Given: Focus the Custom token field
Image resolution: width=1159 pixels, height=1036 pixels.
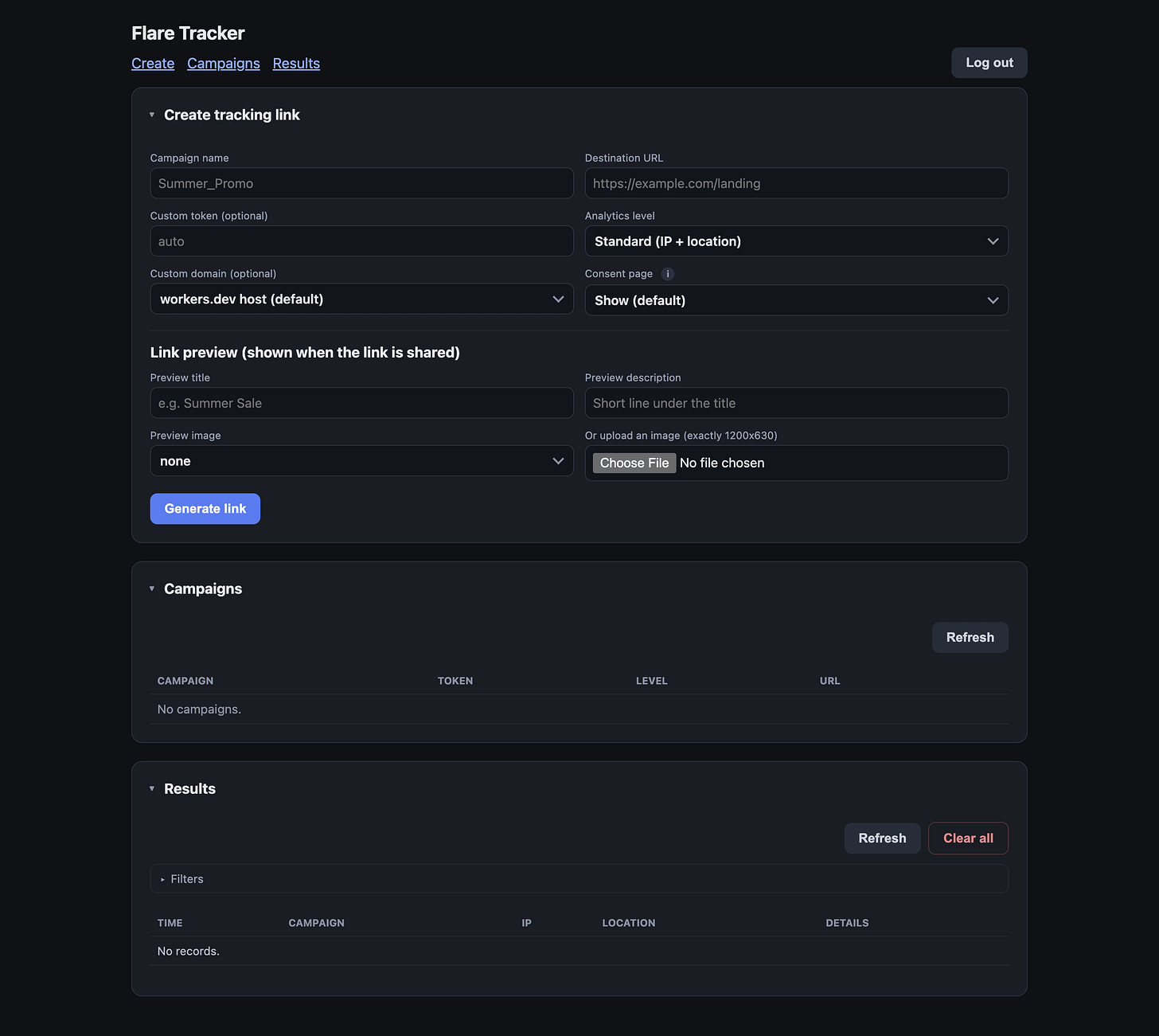Looking at the screenshot, I should [361, 241].
